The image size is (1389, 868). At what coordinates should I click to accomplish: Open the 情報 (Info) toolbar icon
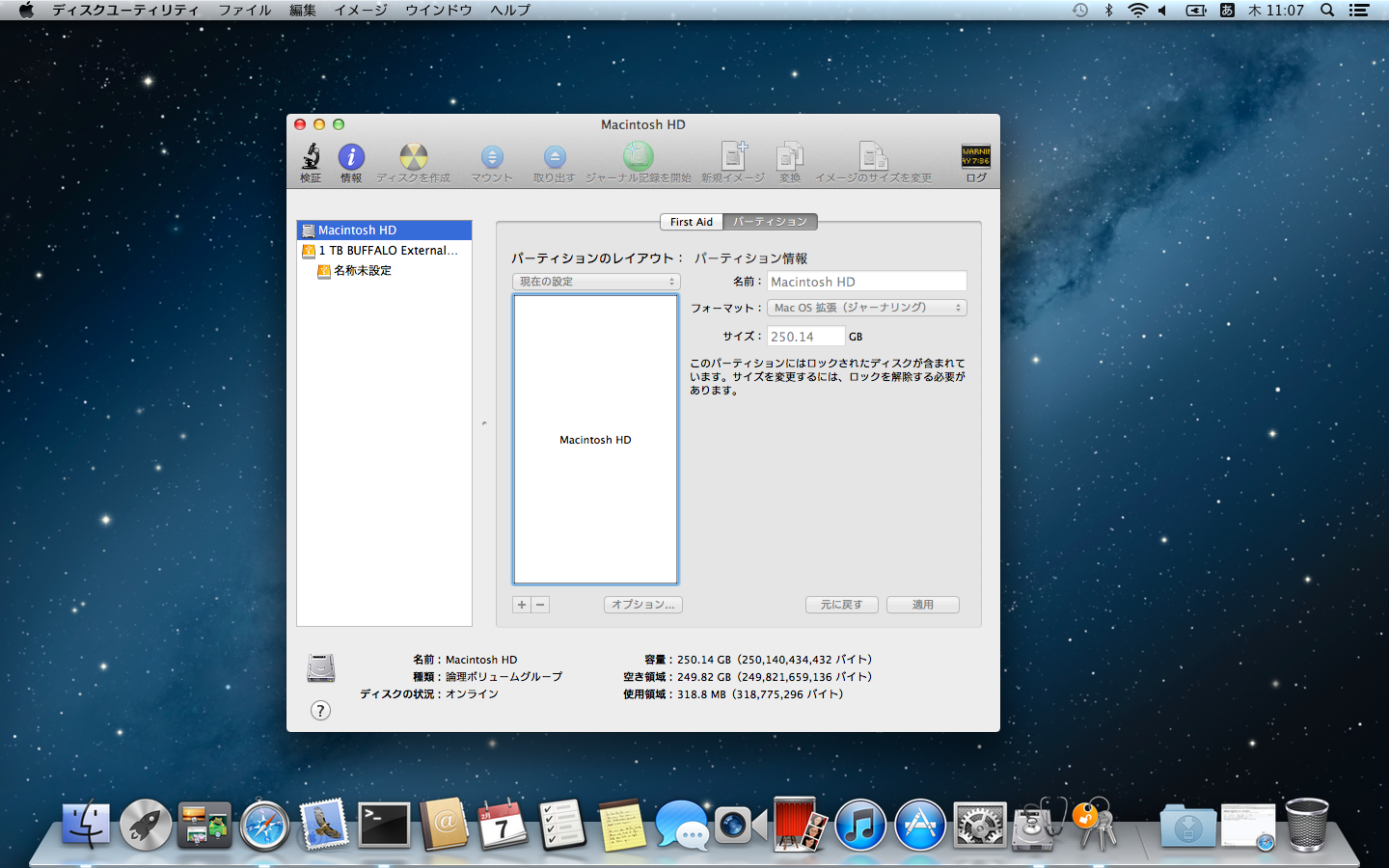(351, 157)
